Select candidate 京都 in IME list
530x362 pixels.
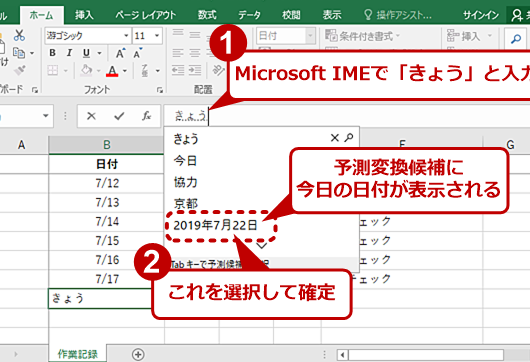pos(185,203)
